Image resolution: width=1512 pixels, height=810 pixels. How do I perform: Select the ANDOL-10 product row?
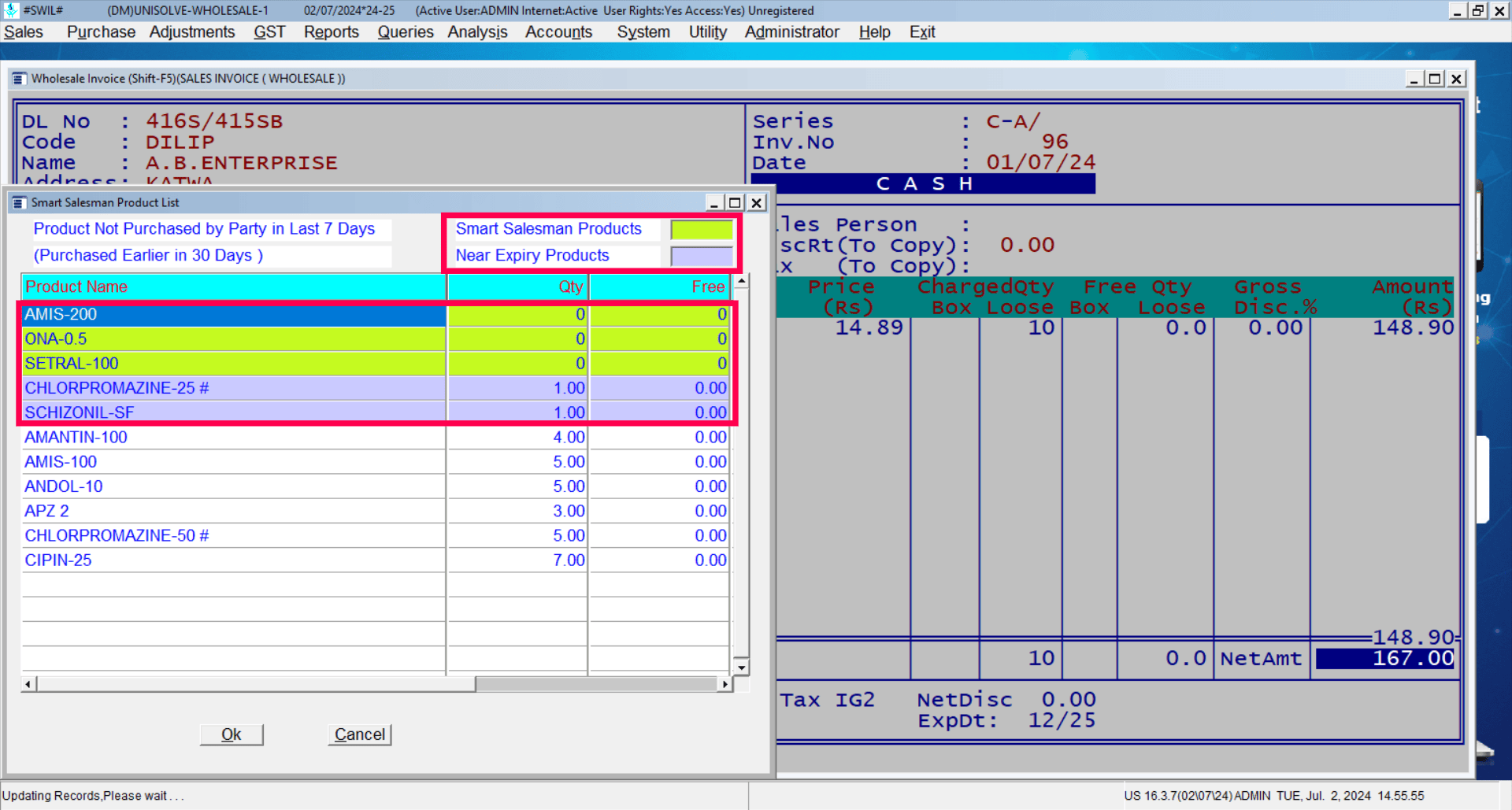(x=375, y=486)
